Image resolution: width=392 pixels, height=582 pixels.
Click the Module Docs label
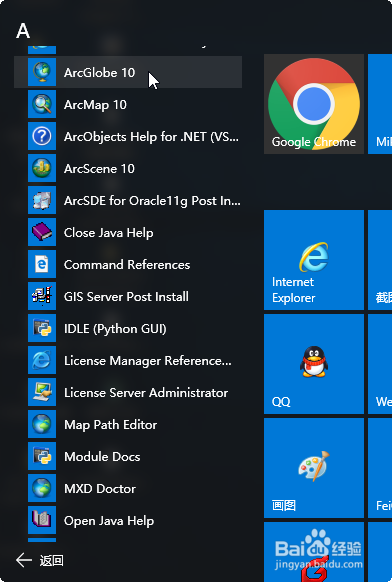point(102,457)
